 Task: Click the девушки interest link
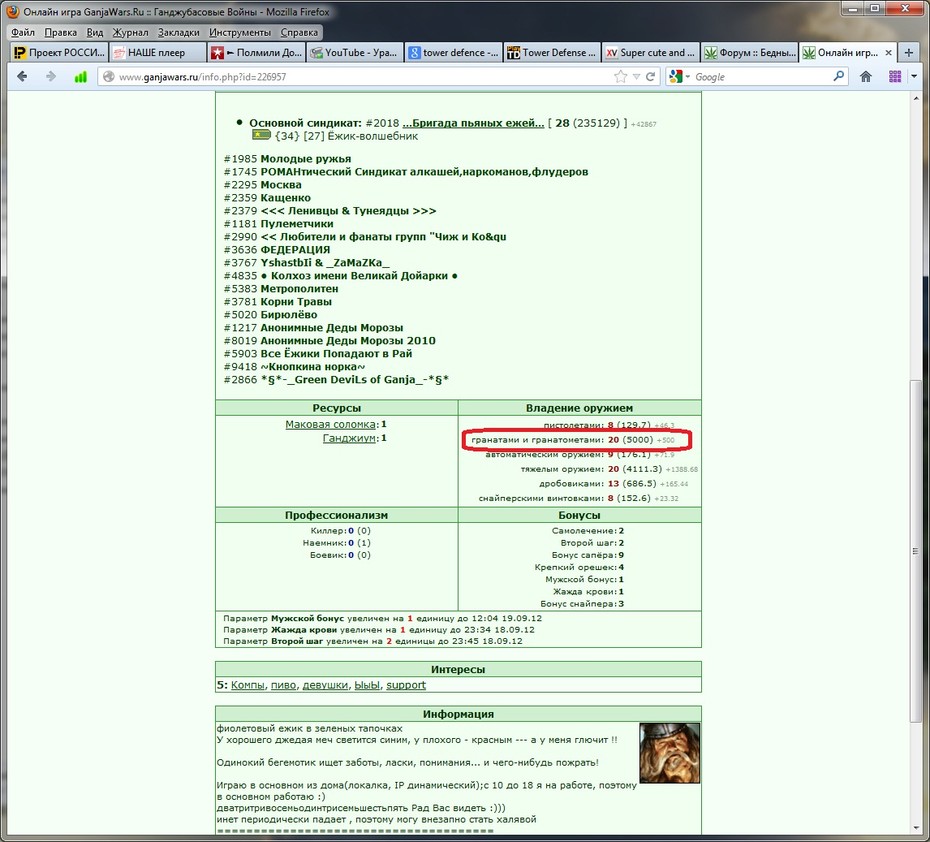(x=325, y=685)
